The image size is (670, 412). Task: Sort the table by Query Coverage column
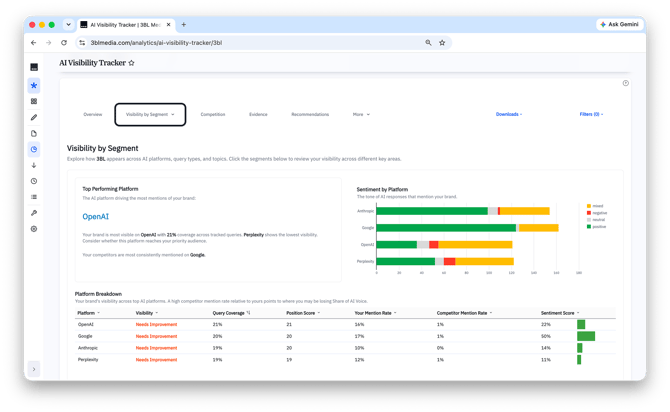[231, 313]
